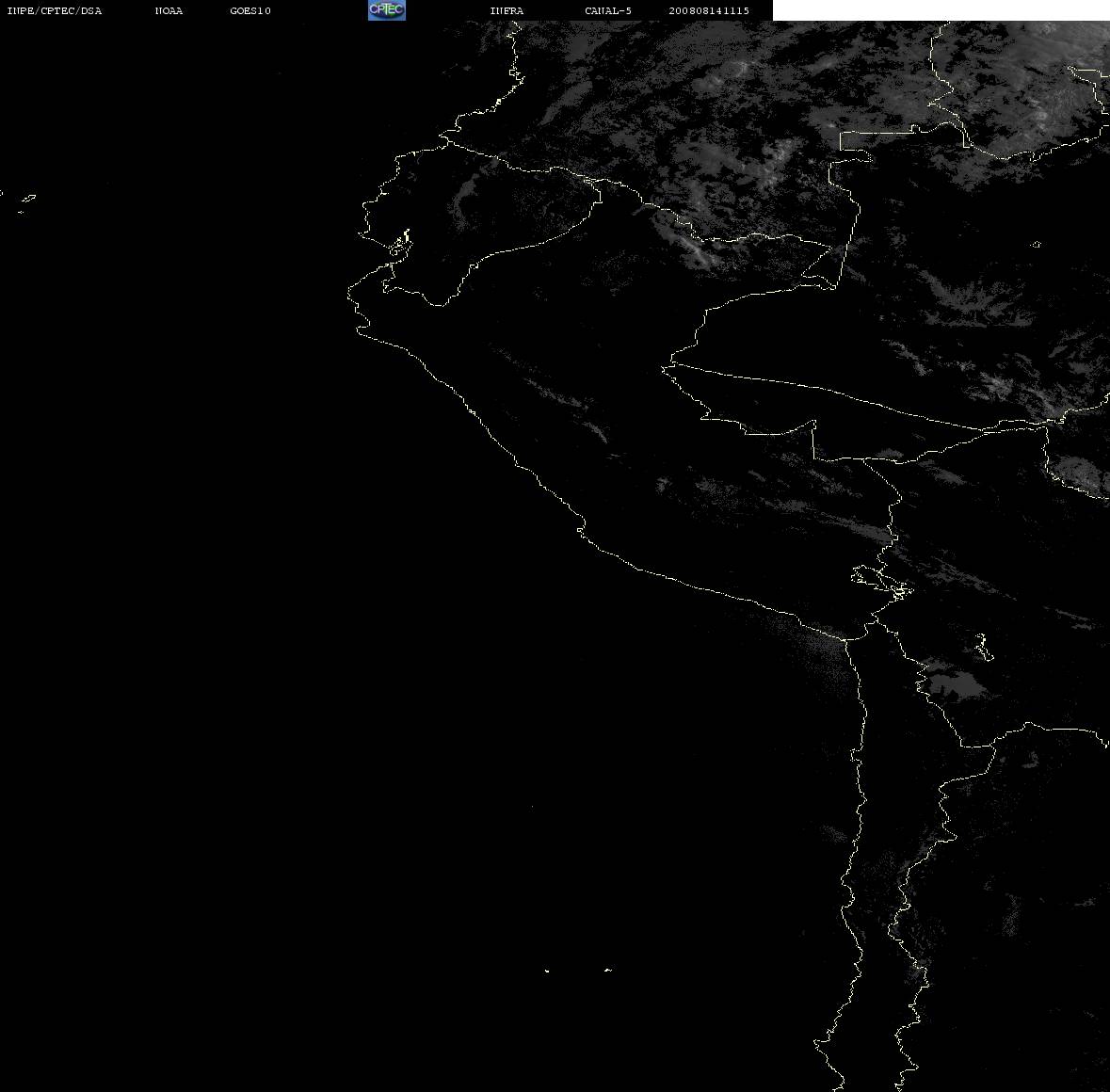Click the right small island dot in the southern Pacific
The width and height of the screenshot is (1110, 1092).
point(607,970)
